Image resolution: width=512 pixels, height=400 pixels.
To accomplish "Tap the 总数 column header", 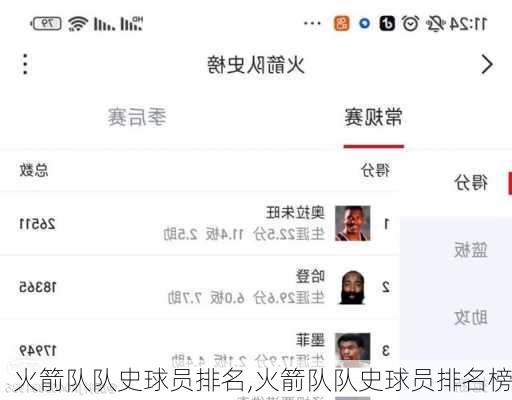I will (x=34, y=170).
